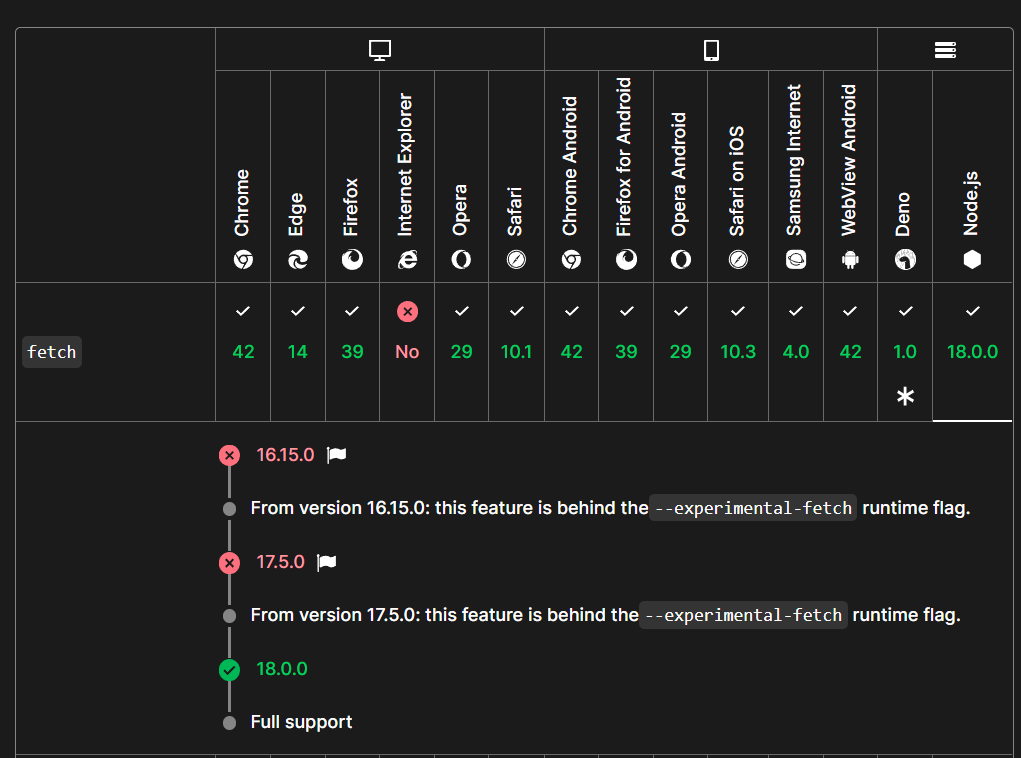Click the Safari on iOS compass icon
1021x758 pixels.
[738, 260]
